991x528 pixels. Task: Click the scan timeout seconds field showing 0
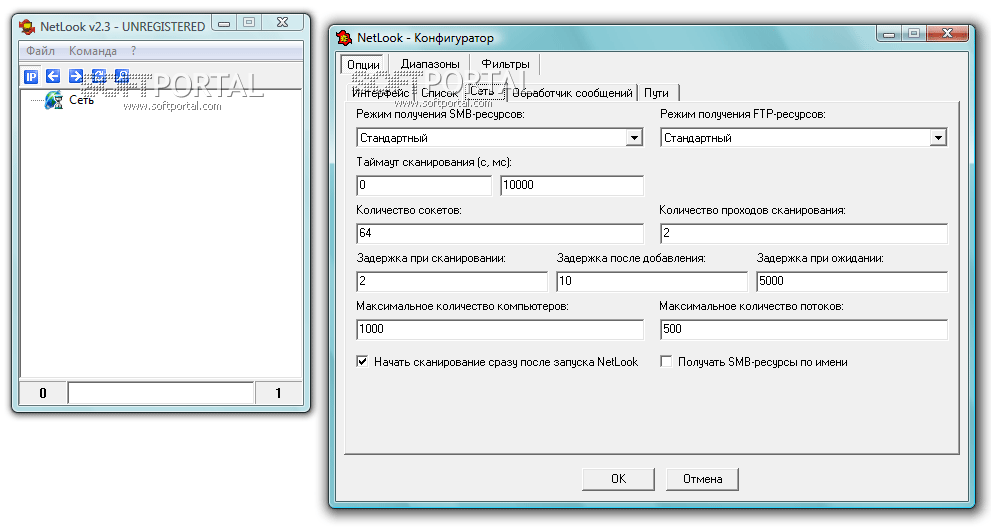tap(424, 185)
